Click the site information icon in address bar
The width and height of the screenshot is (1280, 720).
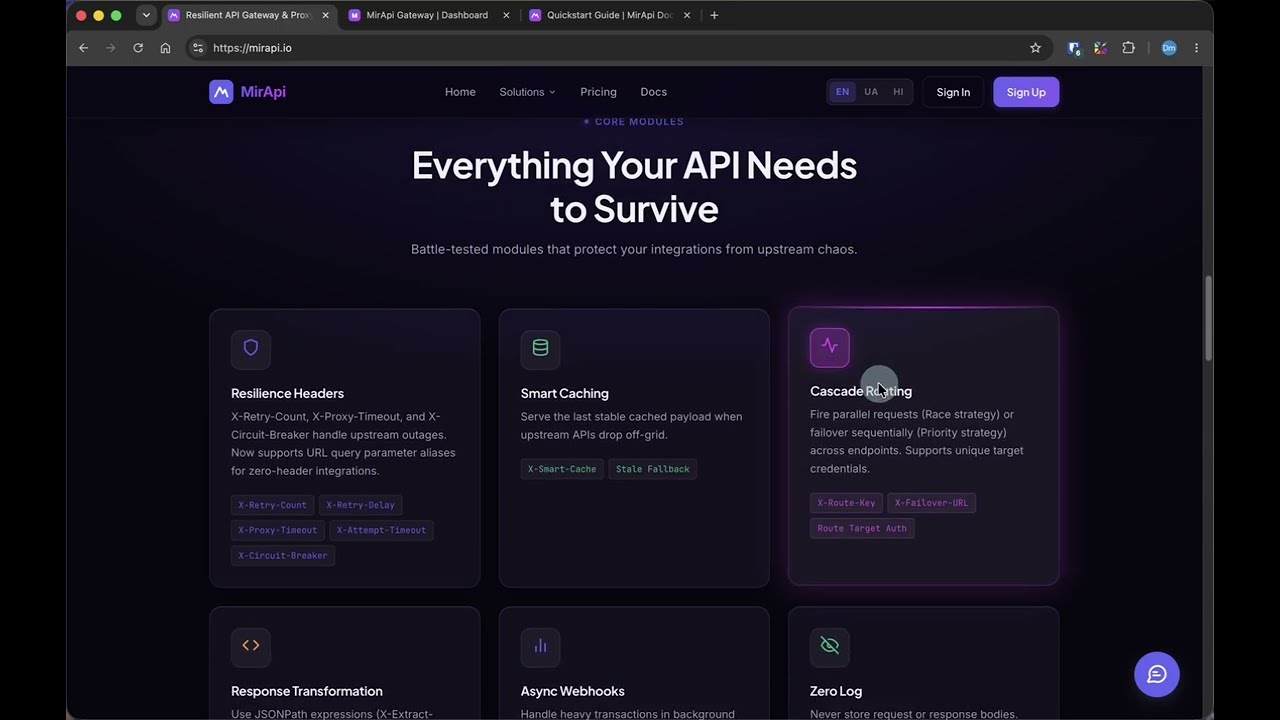tap(198, 48)
